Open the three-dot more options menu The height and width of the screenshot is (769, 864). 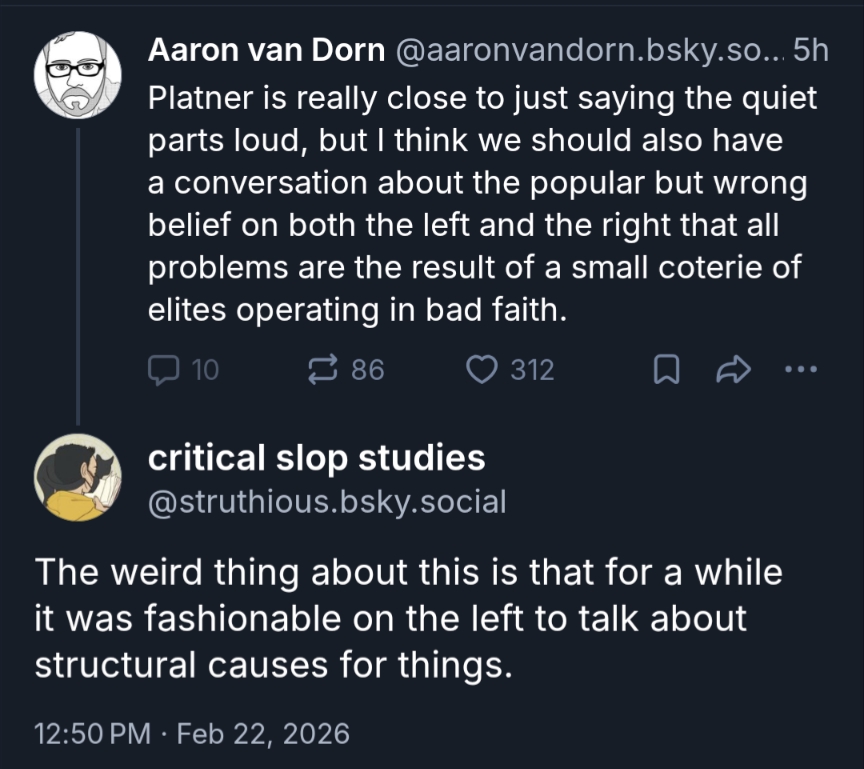pyautogui.click(x=801, y=370)
